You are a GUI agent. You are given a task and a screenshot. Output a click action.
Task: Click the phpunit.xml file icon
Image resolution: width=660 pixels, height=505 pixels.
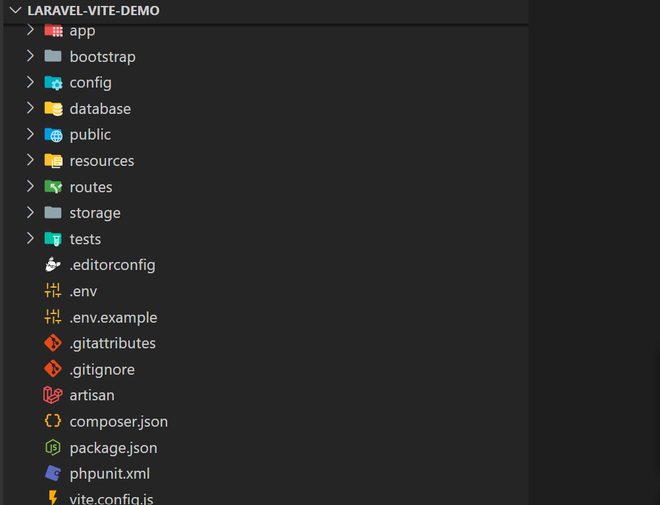tap(53, 473)
